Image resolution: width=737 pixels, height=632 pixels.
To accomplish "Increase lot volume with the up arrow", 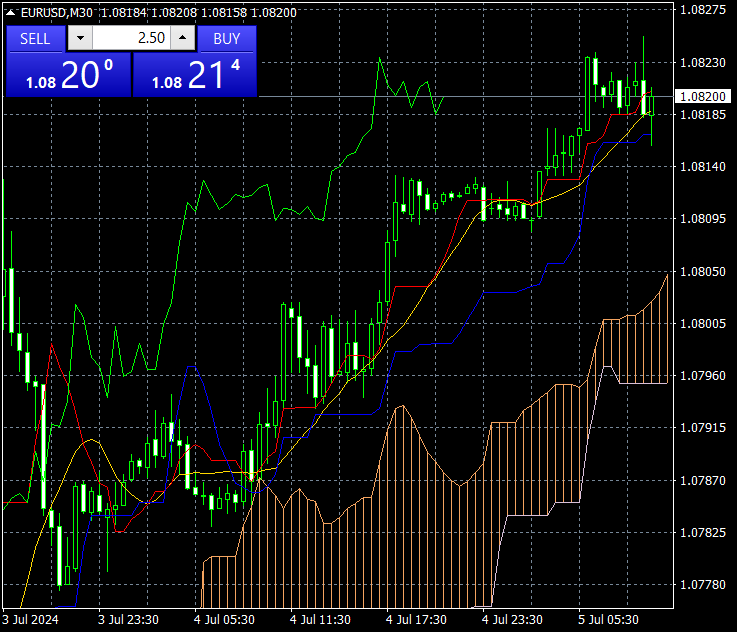I will coord(183,38).
